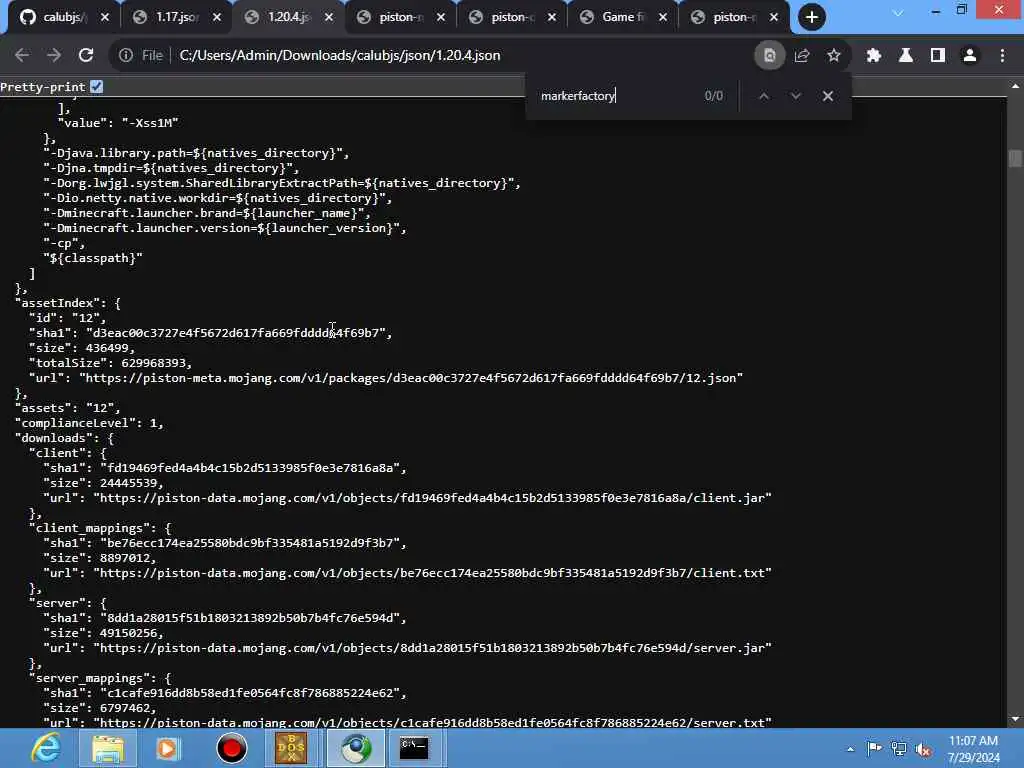This screenshot has height=768, width=1024.
Task: Switch to the 1.17.json tab
Action: [x=168, y=17]
